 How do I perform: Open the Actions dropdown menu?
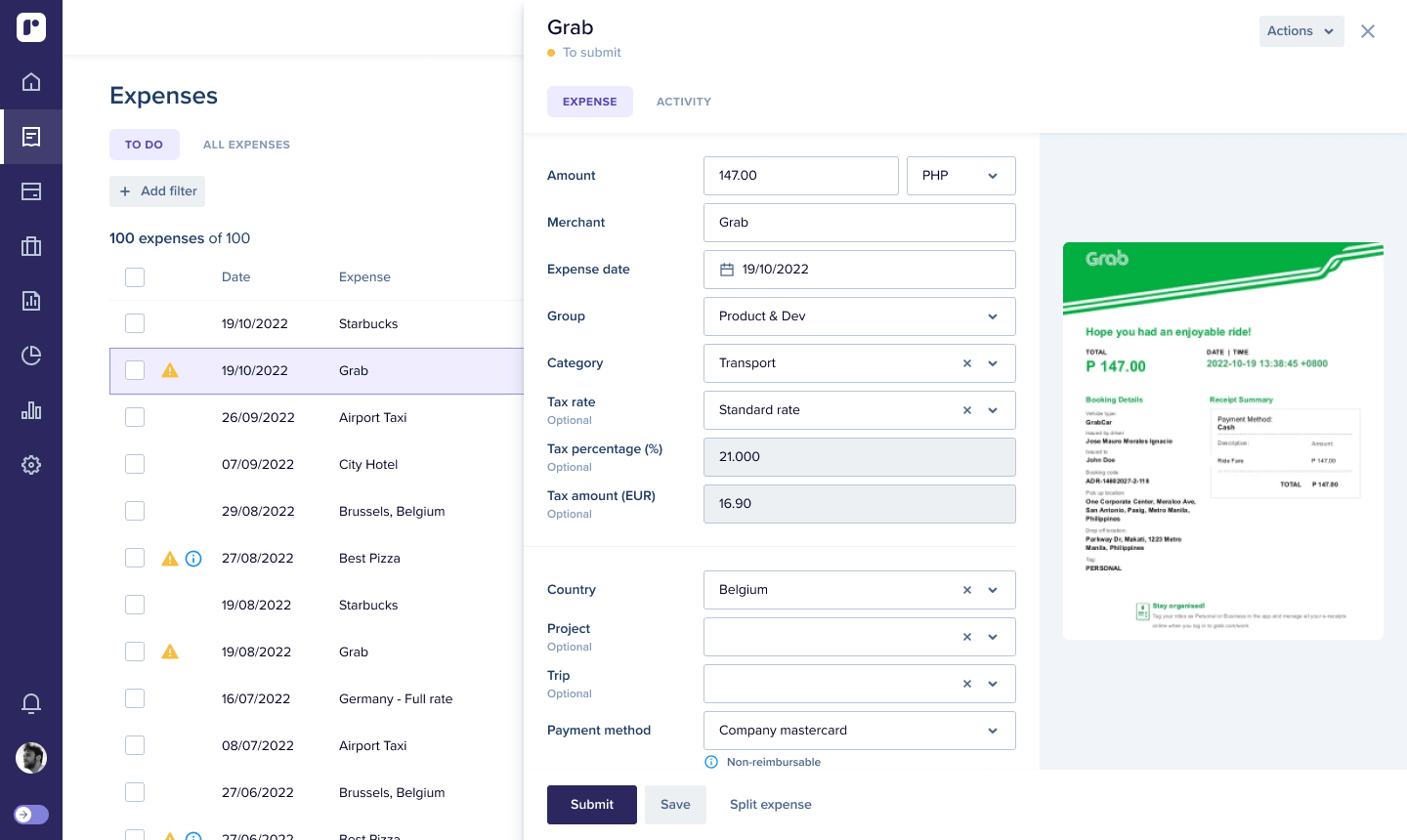(1300, 31)
